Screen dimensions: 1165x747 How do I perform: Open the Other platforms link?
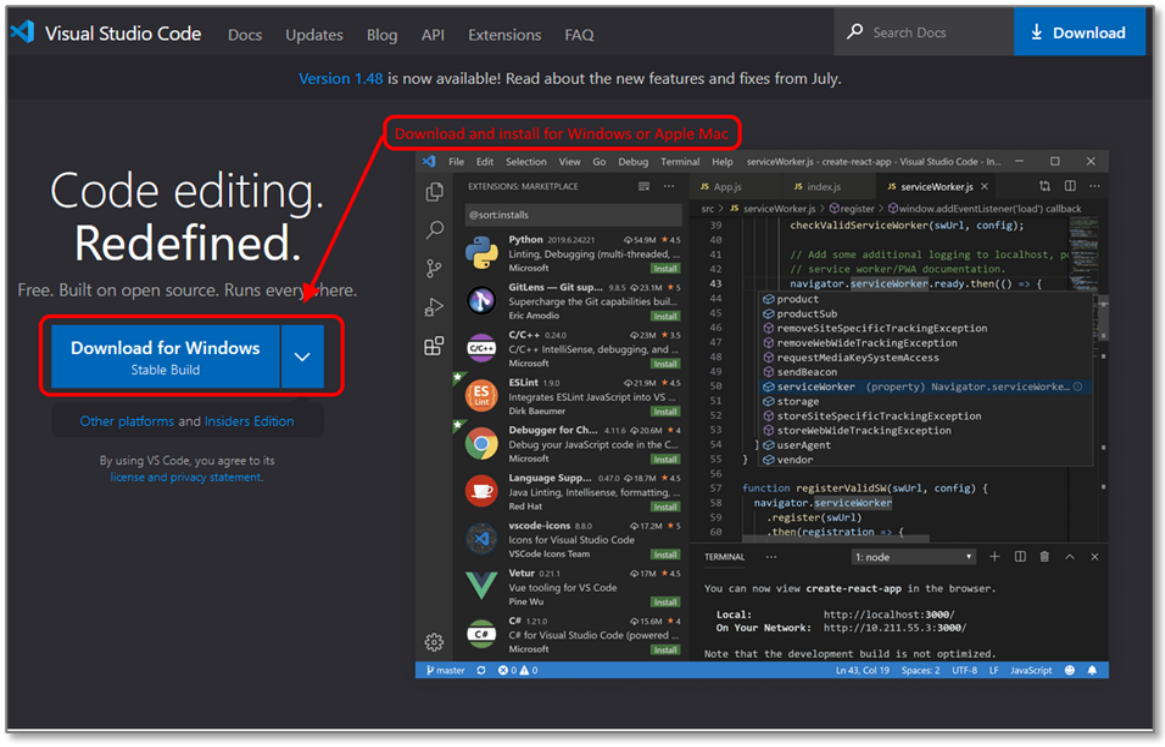[x=126, y=421]
